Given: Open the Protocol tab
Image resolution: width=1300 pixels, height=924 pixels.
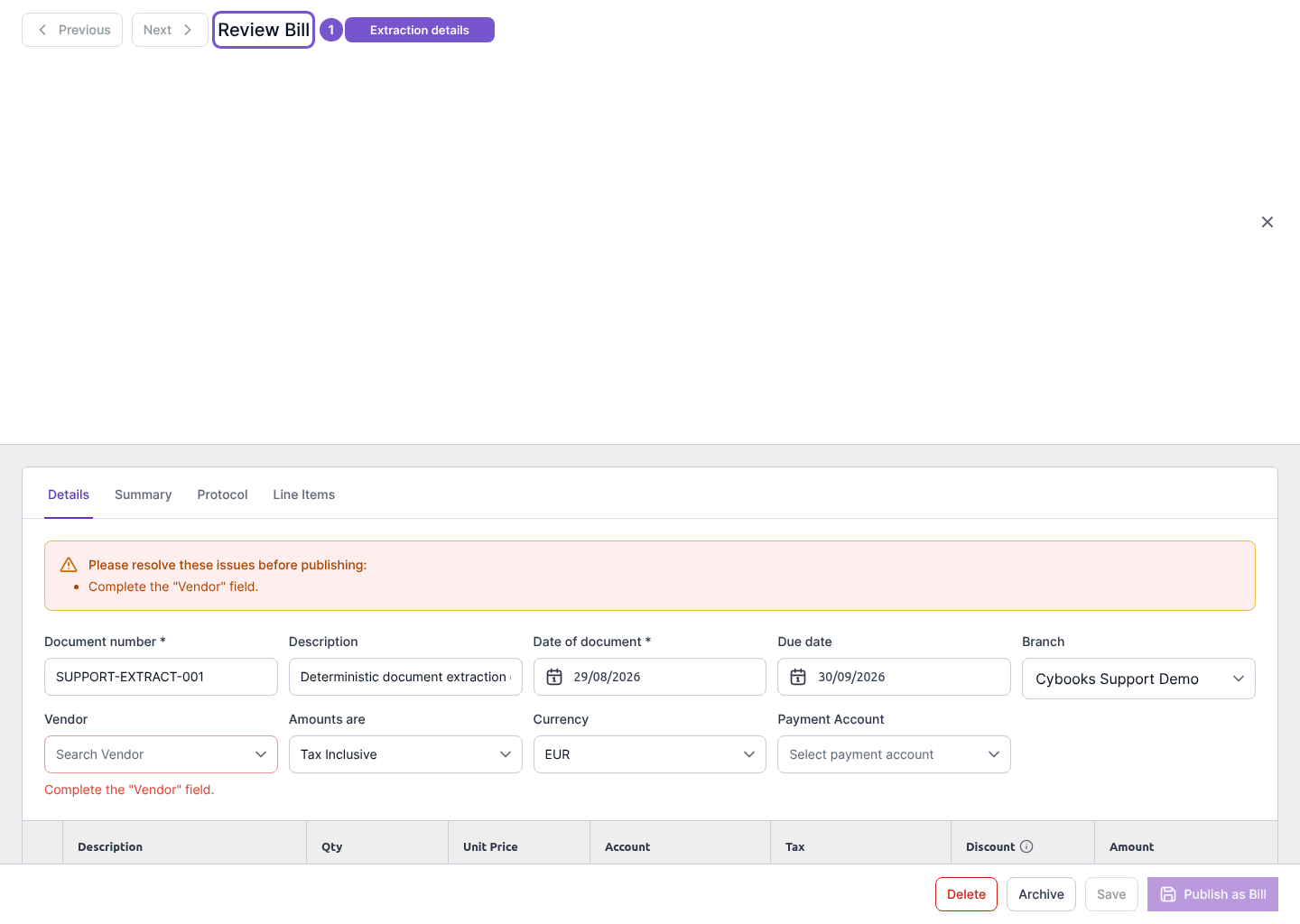Looking at the screenshot, I should [x=222, y=494].
